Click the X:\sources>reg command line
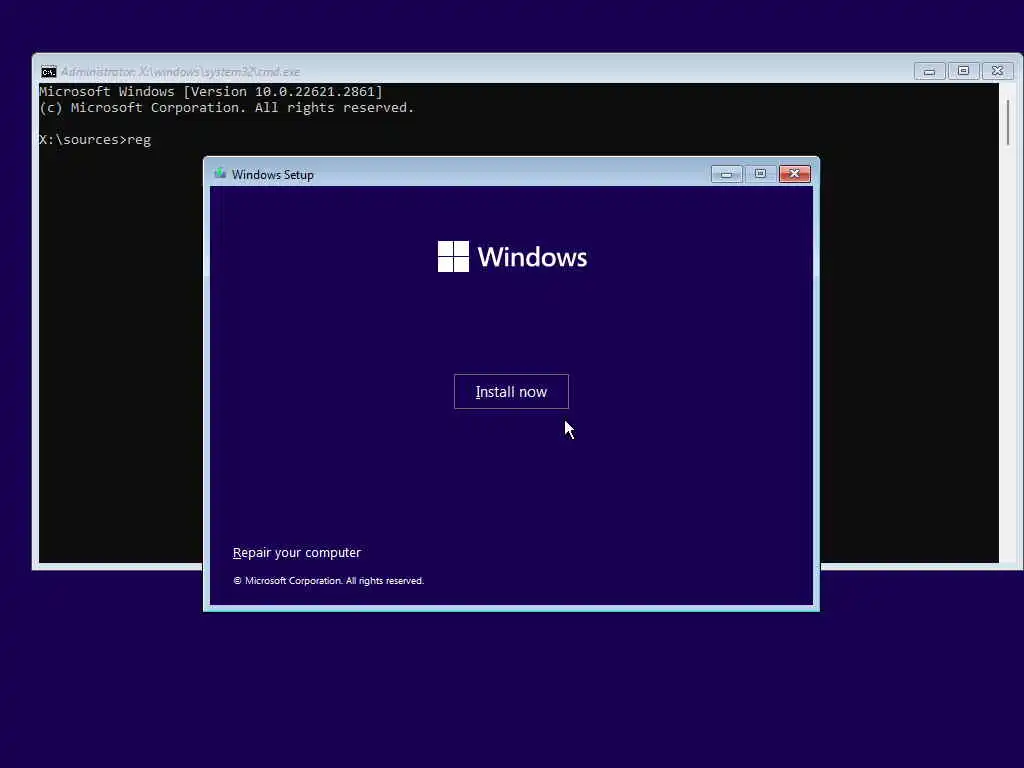Viewport: 1024px width, 768px height. (x=95, y=140)
